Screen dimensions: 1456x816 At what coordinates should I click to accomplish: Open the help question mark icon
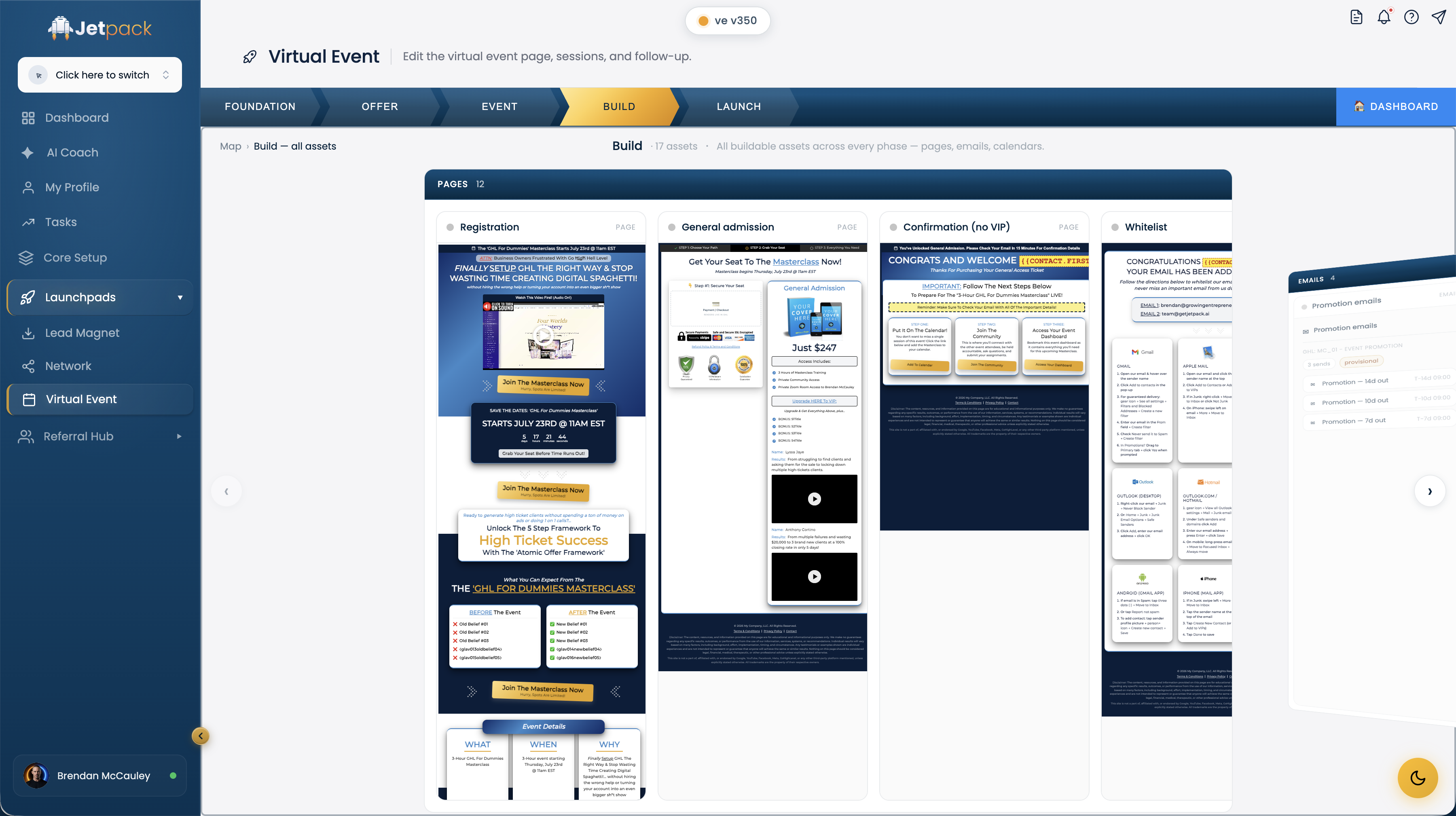[x=1412, y=17]
